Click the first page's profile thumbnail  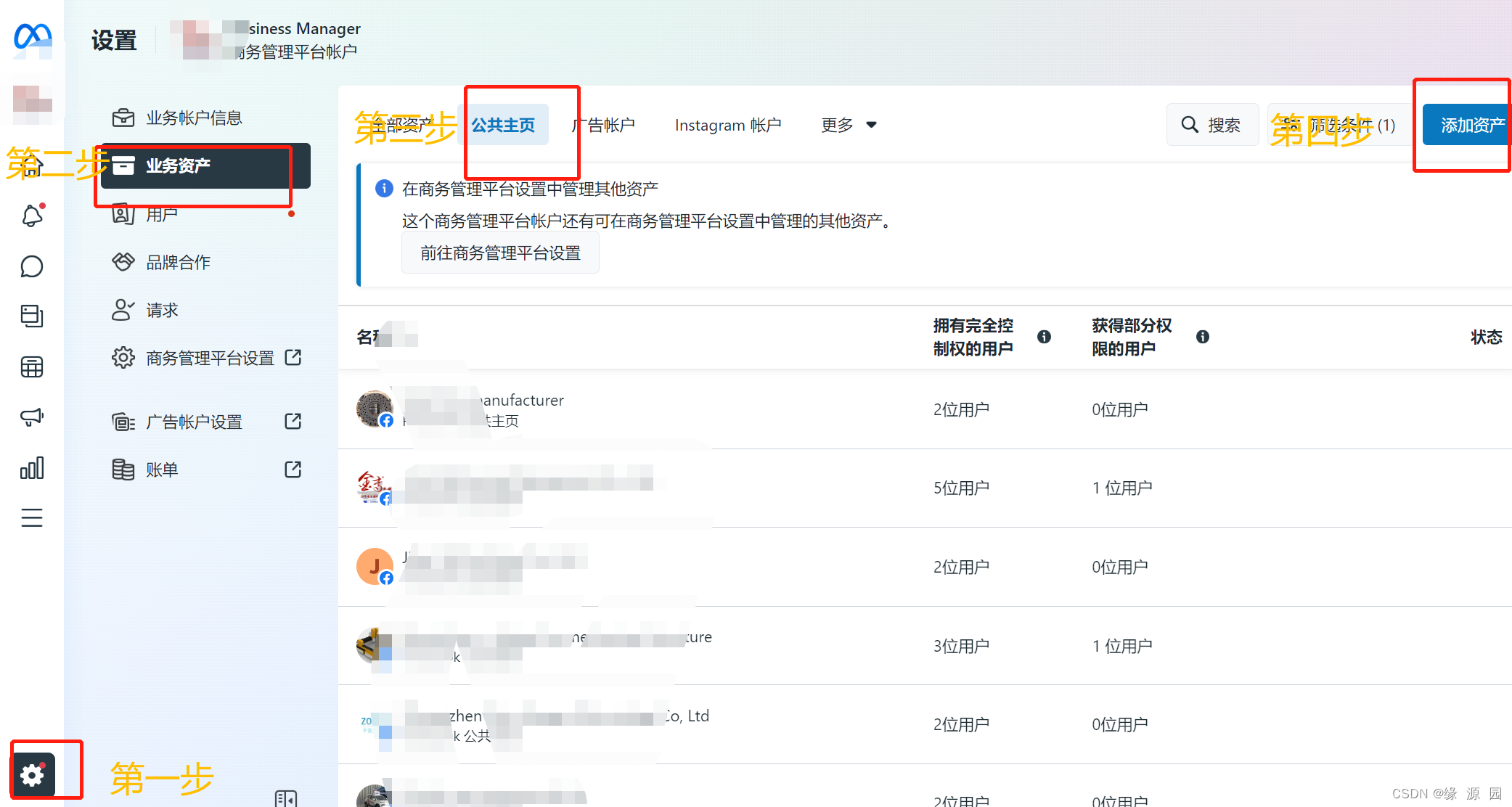pos(374,409)
